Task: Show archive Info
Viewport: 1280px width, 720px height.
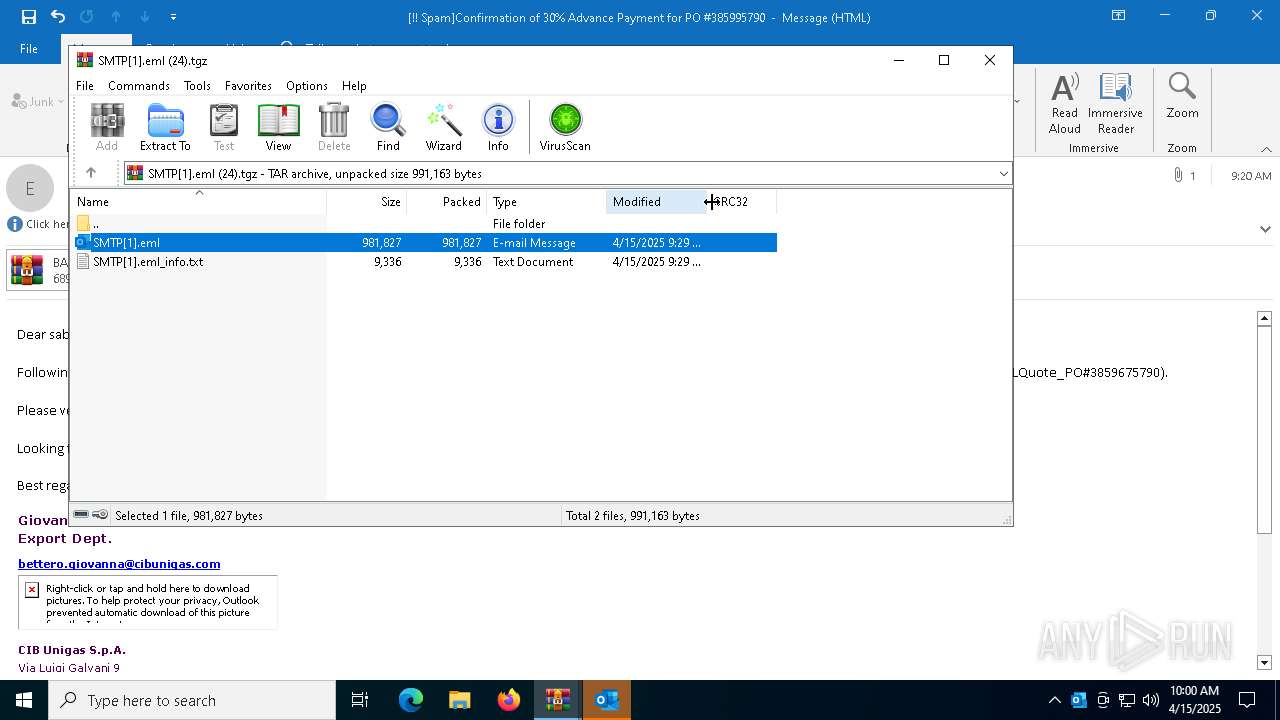Action: coord(498,127)
